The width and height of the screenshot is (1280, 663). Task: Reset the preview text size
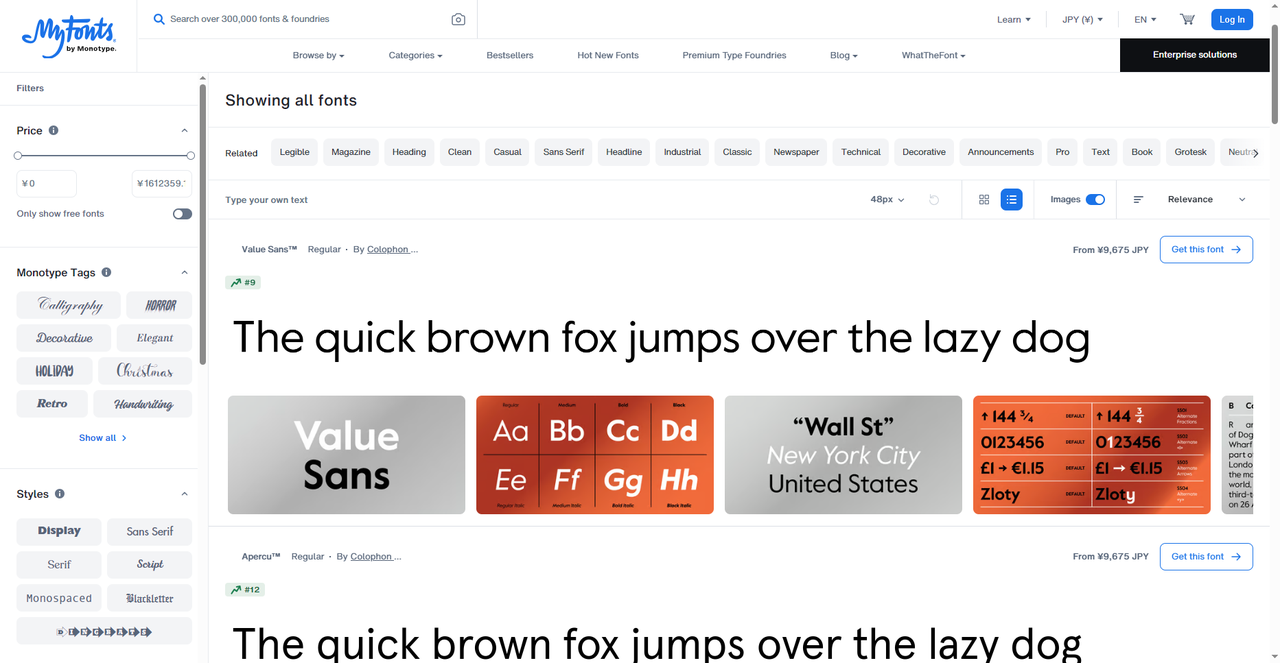(934, 200)
